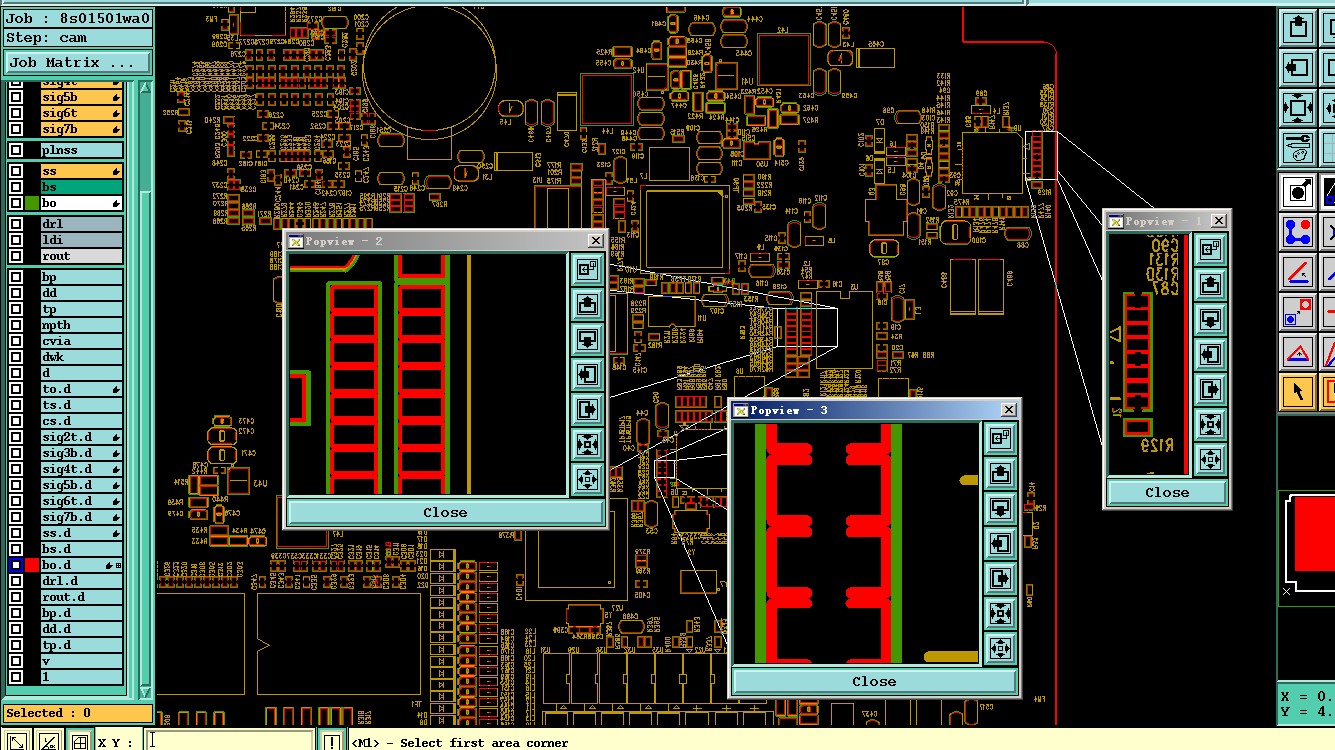Click the exclamation mark button in the status bar

tap(331, 742)
